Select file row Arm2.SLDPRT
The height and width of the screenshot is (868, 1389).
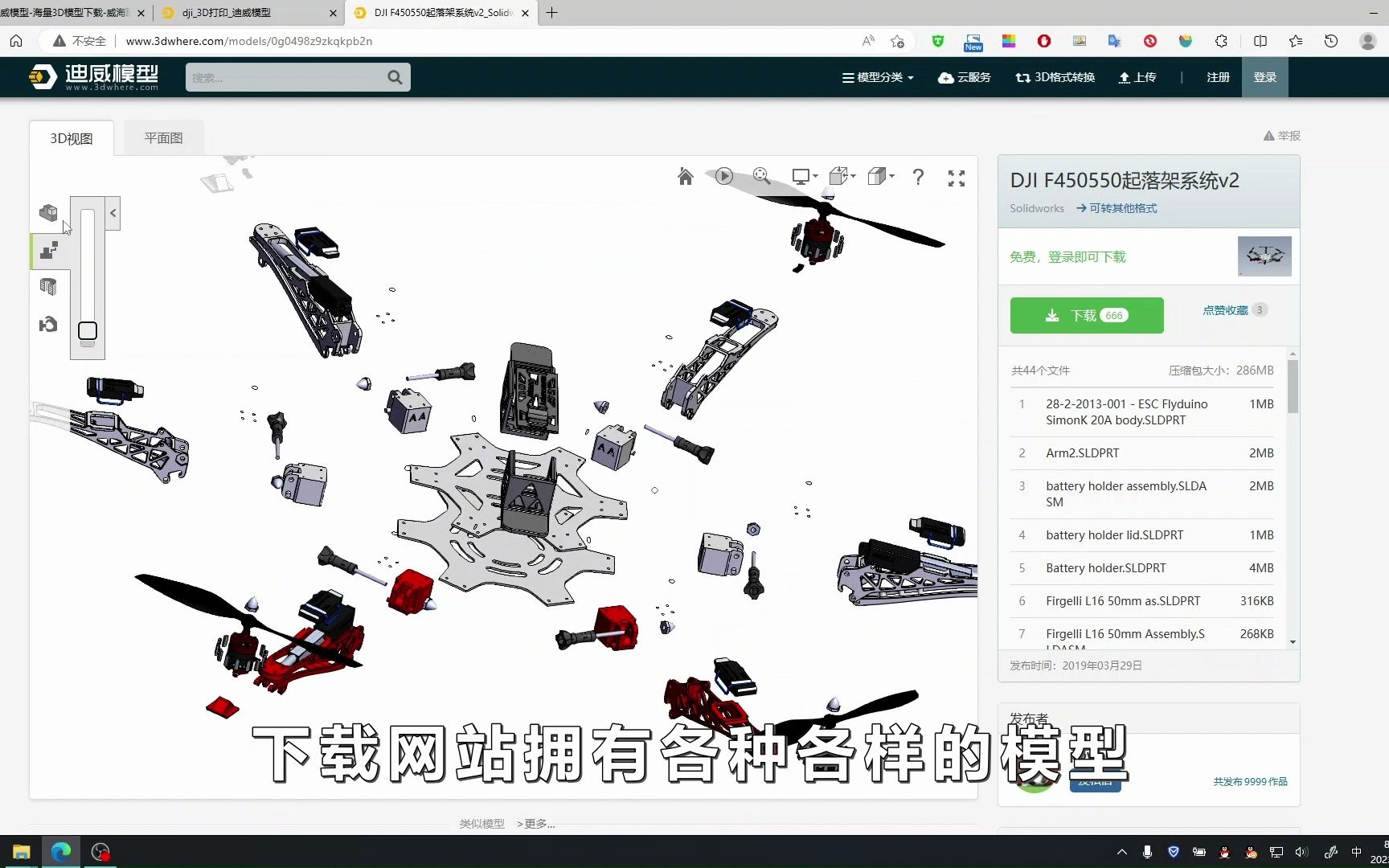point(1142,453)
